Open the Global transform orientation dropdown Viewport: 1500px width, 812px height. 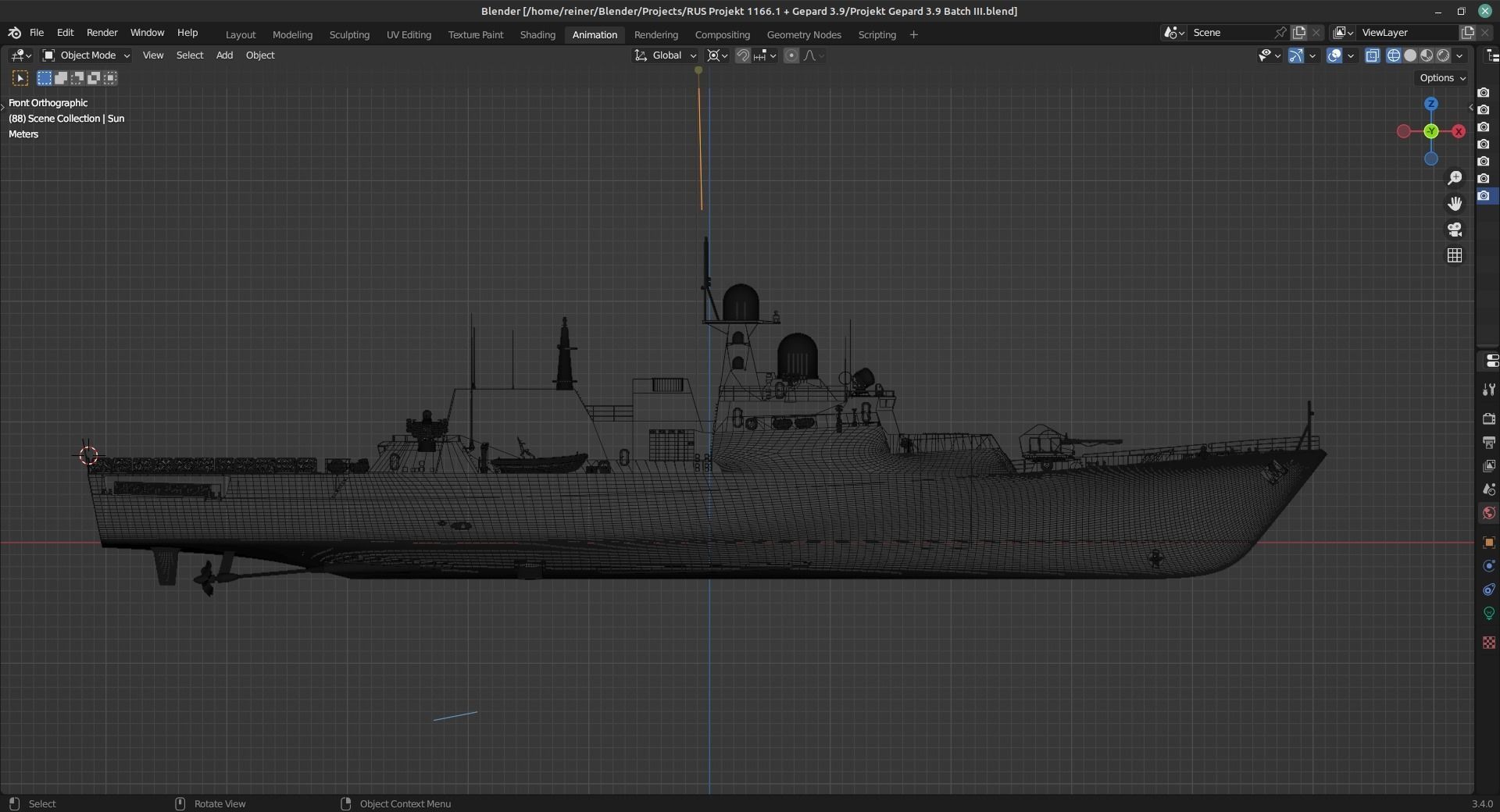tap(665, 55)
